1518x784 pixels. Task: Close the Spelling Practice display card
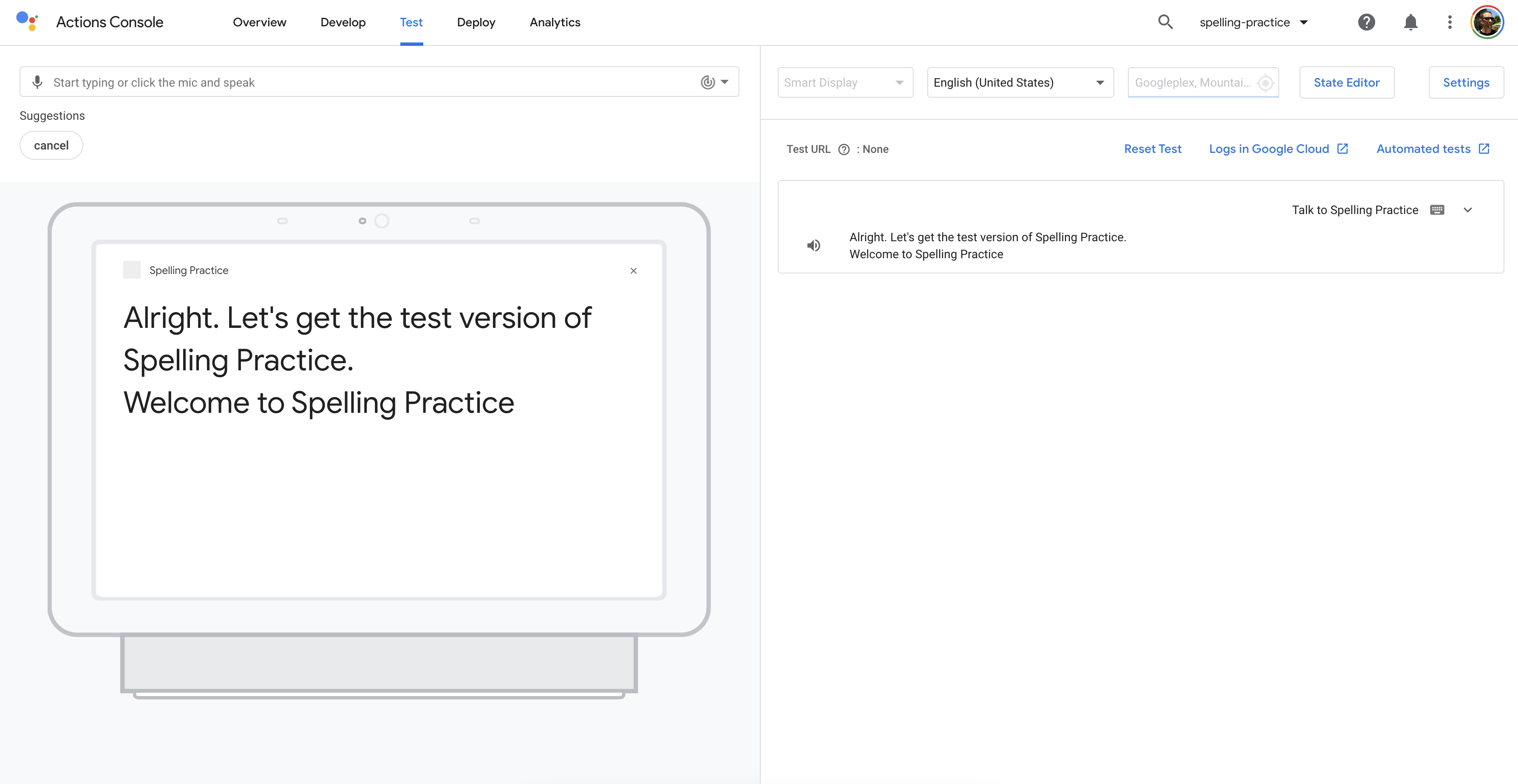(634, 271)
